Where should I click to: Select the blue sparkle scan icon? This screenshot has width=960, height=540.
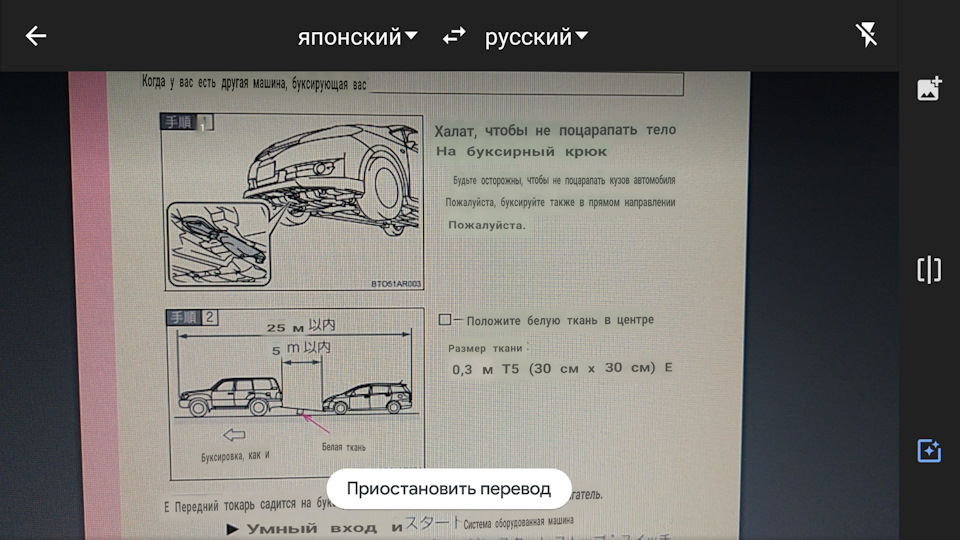pyautogui.click(x=929, y=451)
